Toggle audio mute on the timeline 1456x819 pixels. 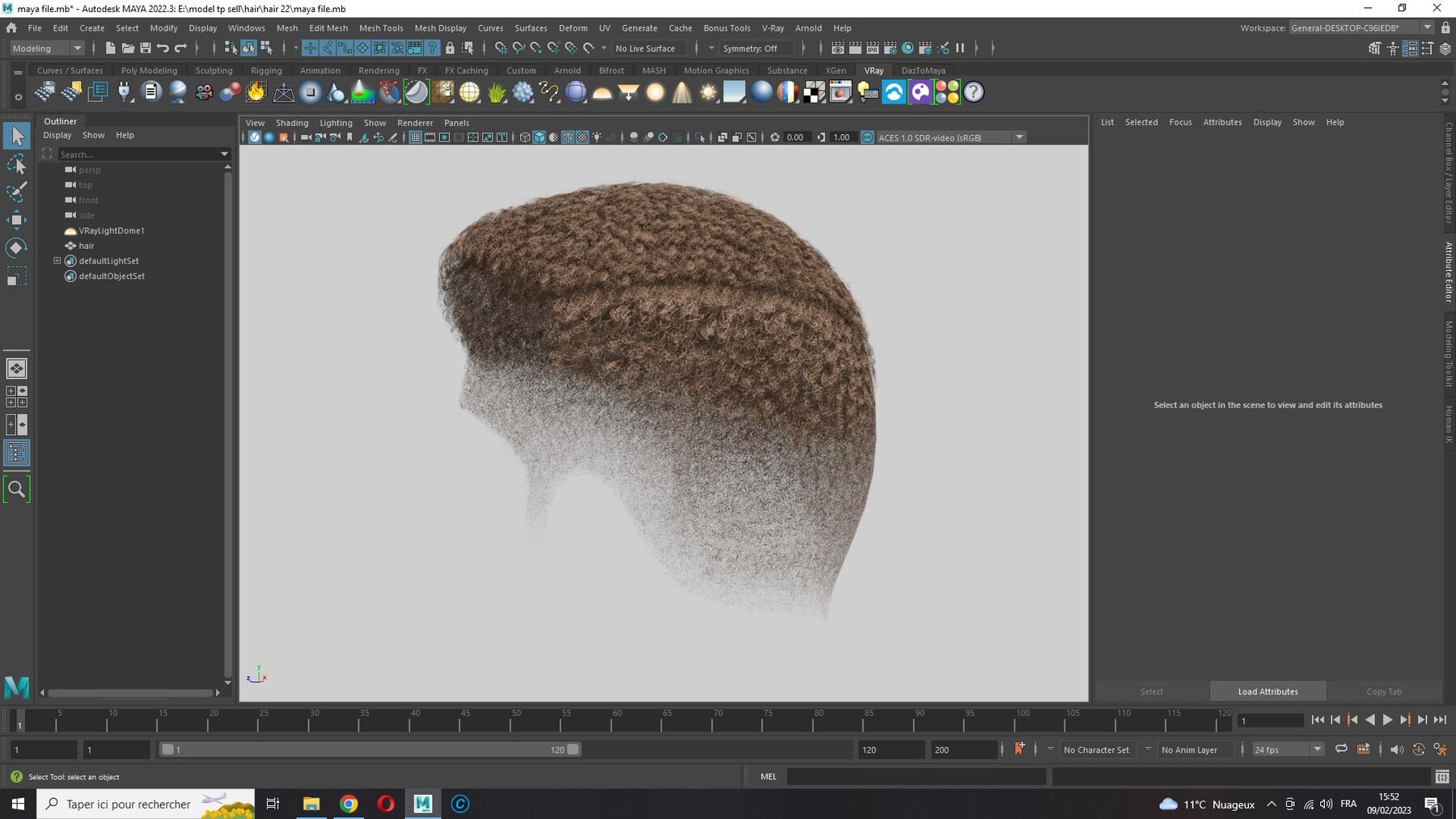point(1397,749)
